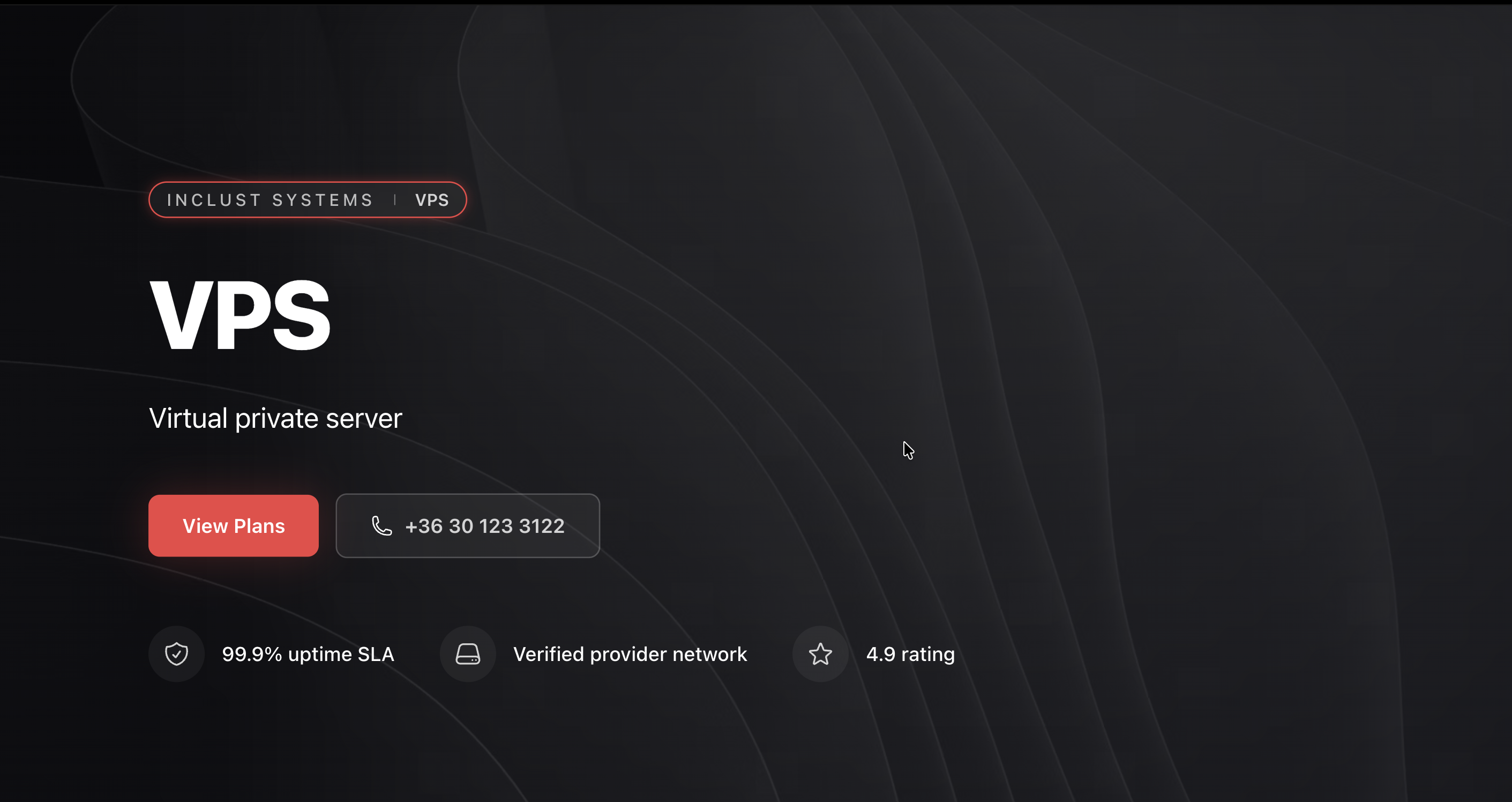Click the word SYSTEMS in the badge

tap(322, 200)
